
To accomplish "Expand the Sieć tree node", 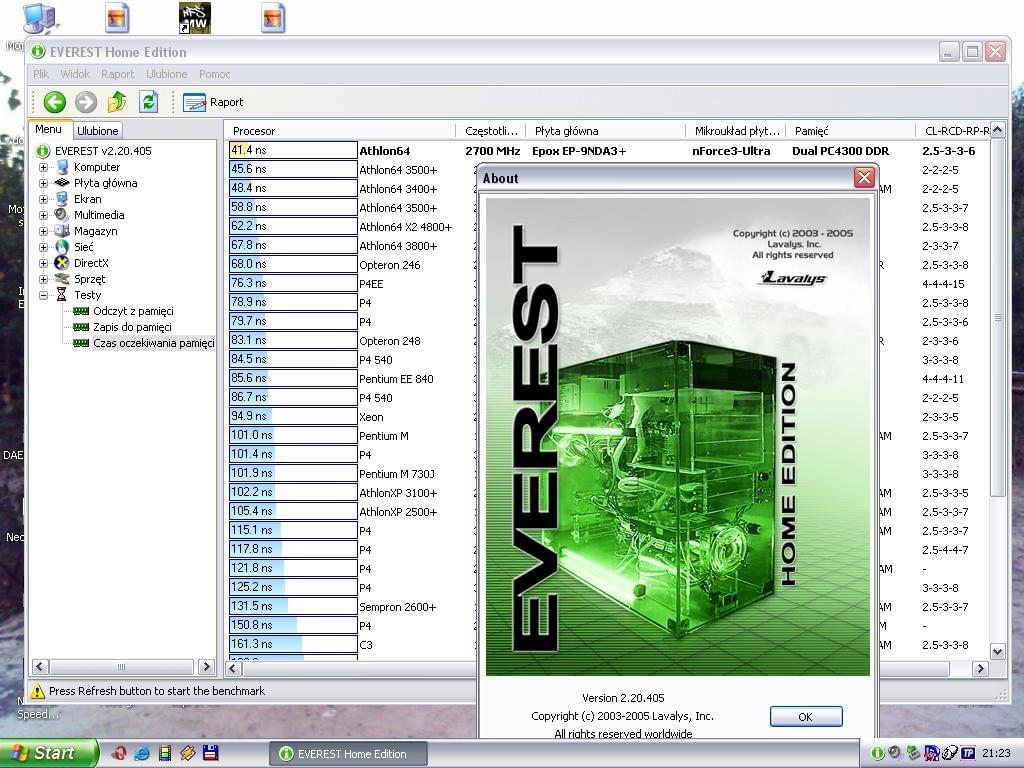I will point(44,248).
